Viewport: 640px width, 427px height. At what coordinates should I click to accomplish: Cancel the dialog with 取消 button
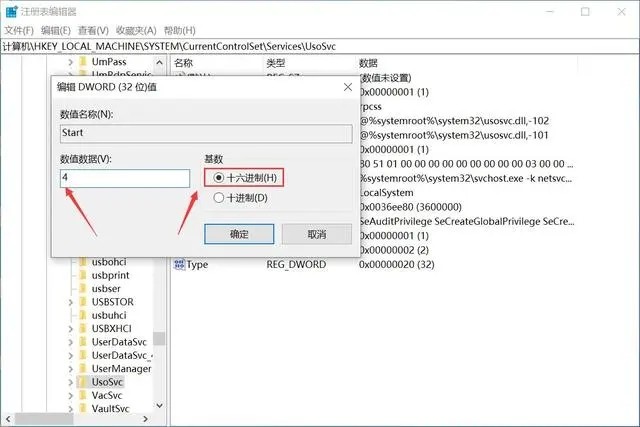click(317, 234)
